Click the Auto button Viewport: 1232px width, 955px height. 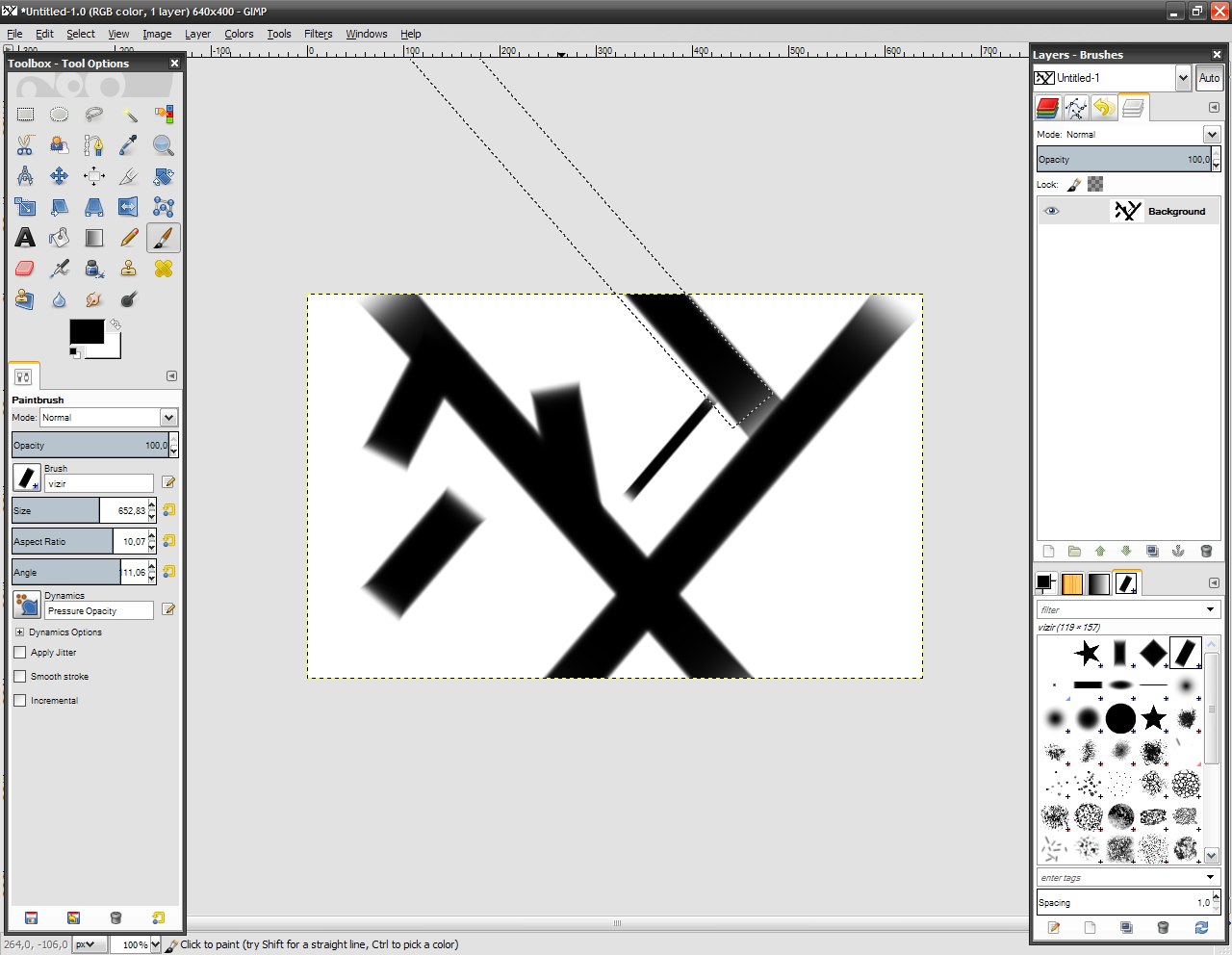pos(1209,78)
